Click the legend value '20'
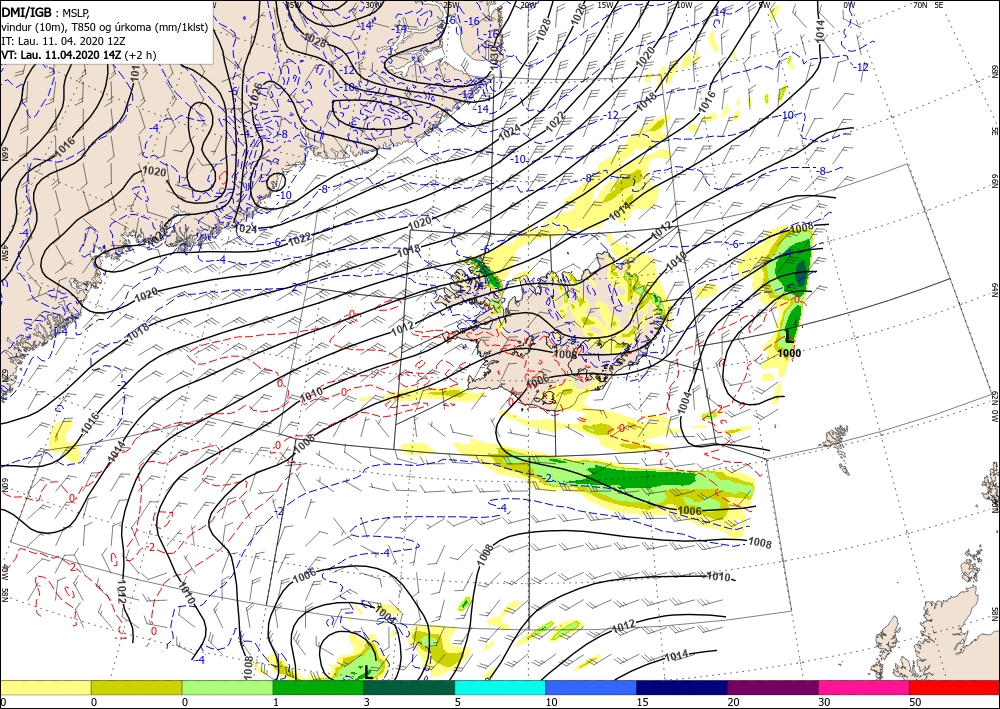This screenshot has height=709, width=1000. click(733, 702)
